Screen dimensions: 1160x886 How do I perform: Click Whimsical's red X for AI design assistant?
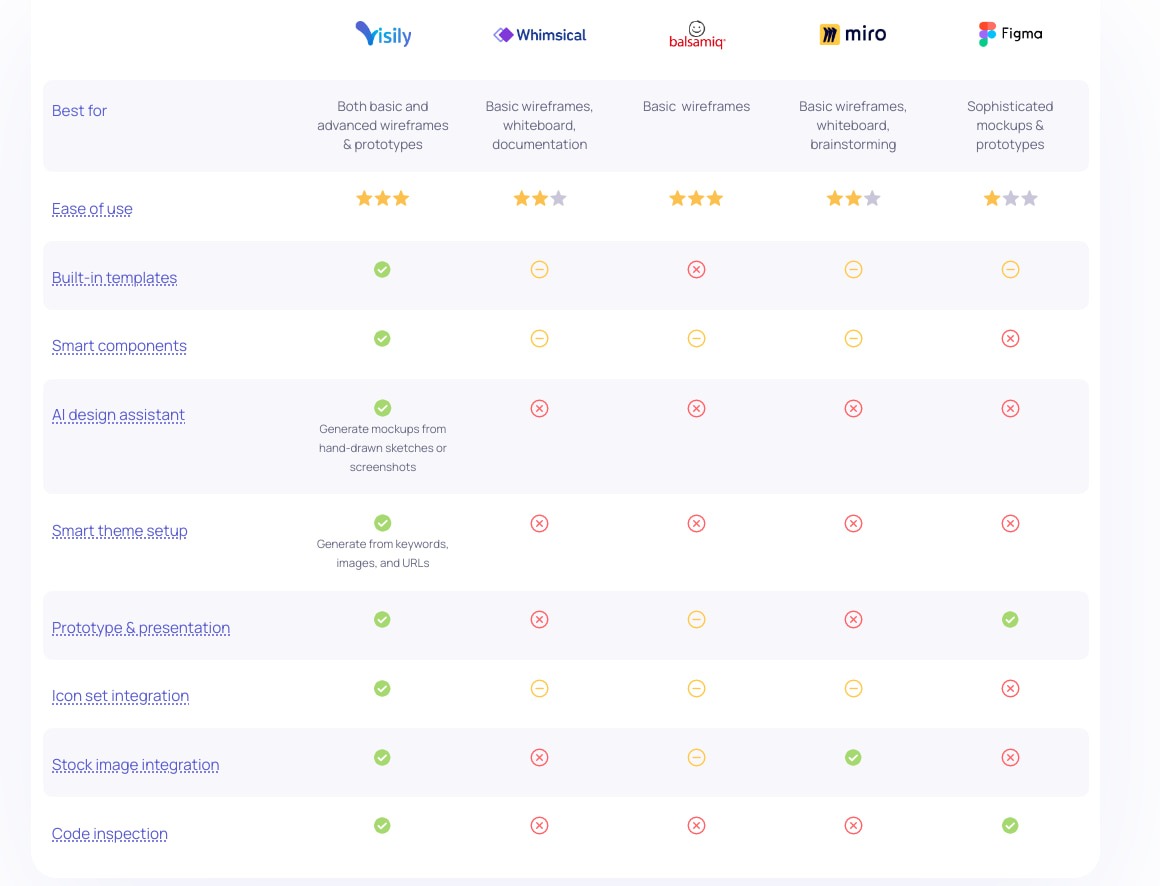tap(539, 408)
